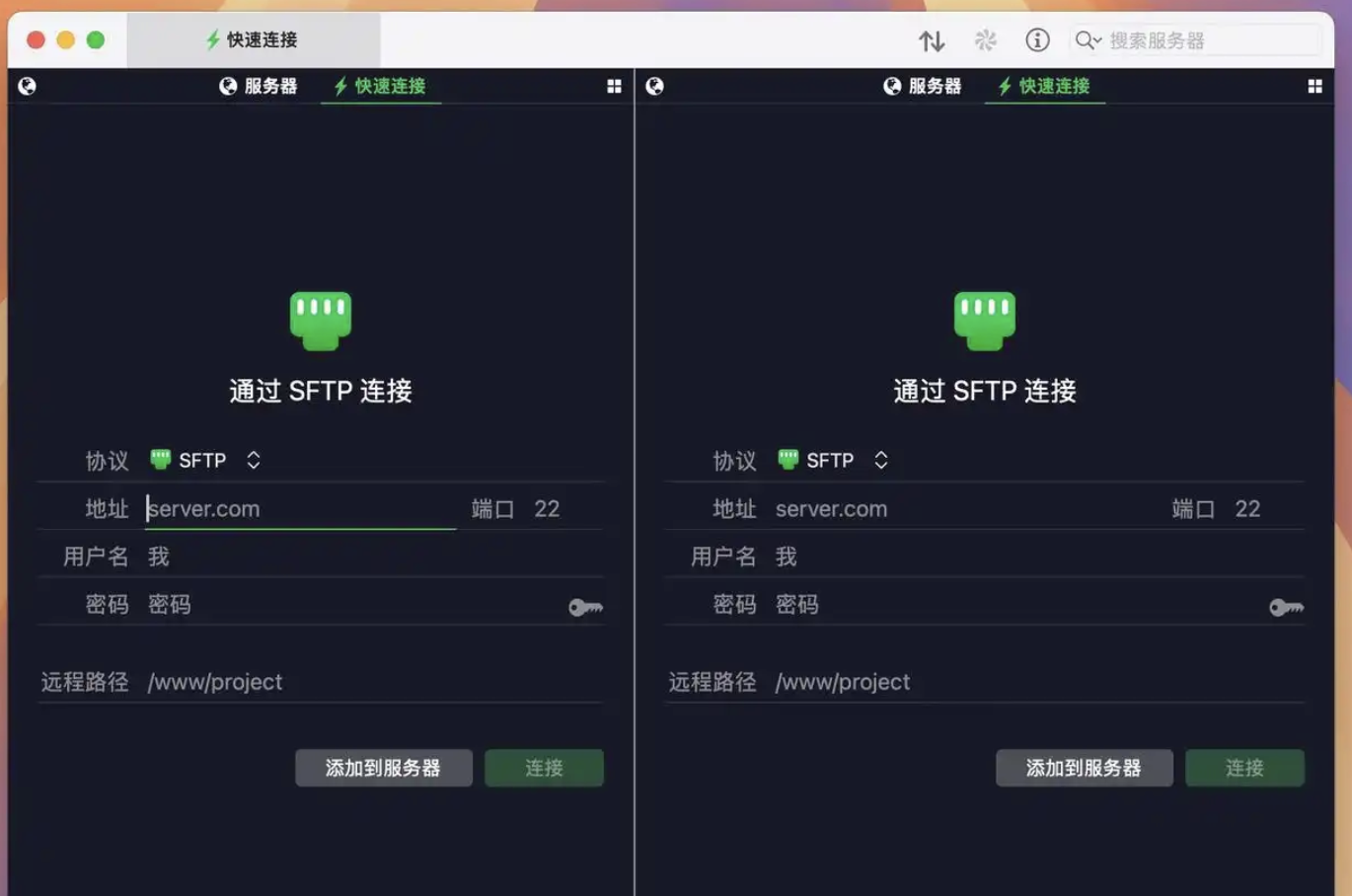
Task: Click key icon in right pane password field
Action: point(1286,607)
